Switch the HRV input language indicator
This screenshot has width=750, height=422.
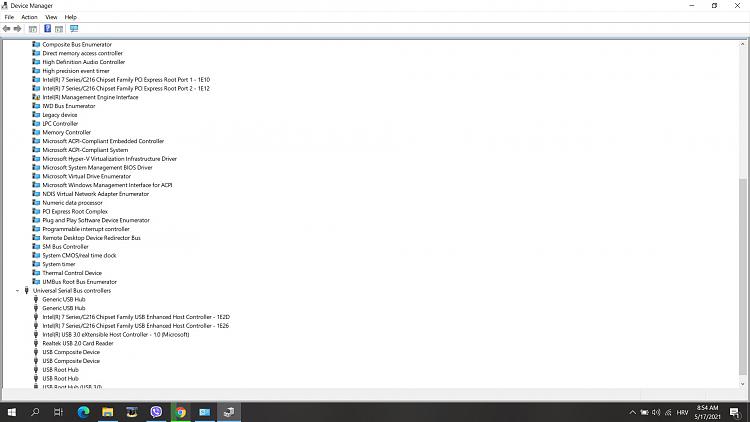click(682, 412)
